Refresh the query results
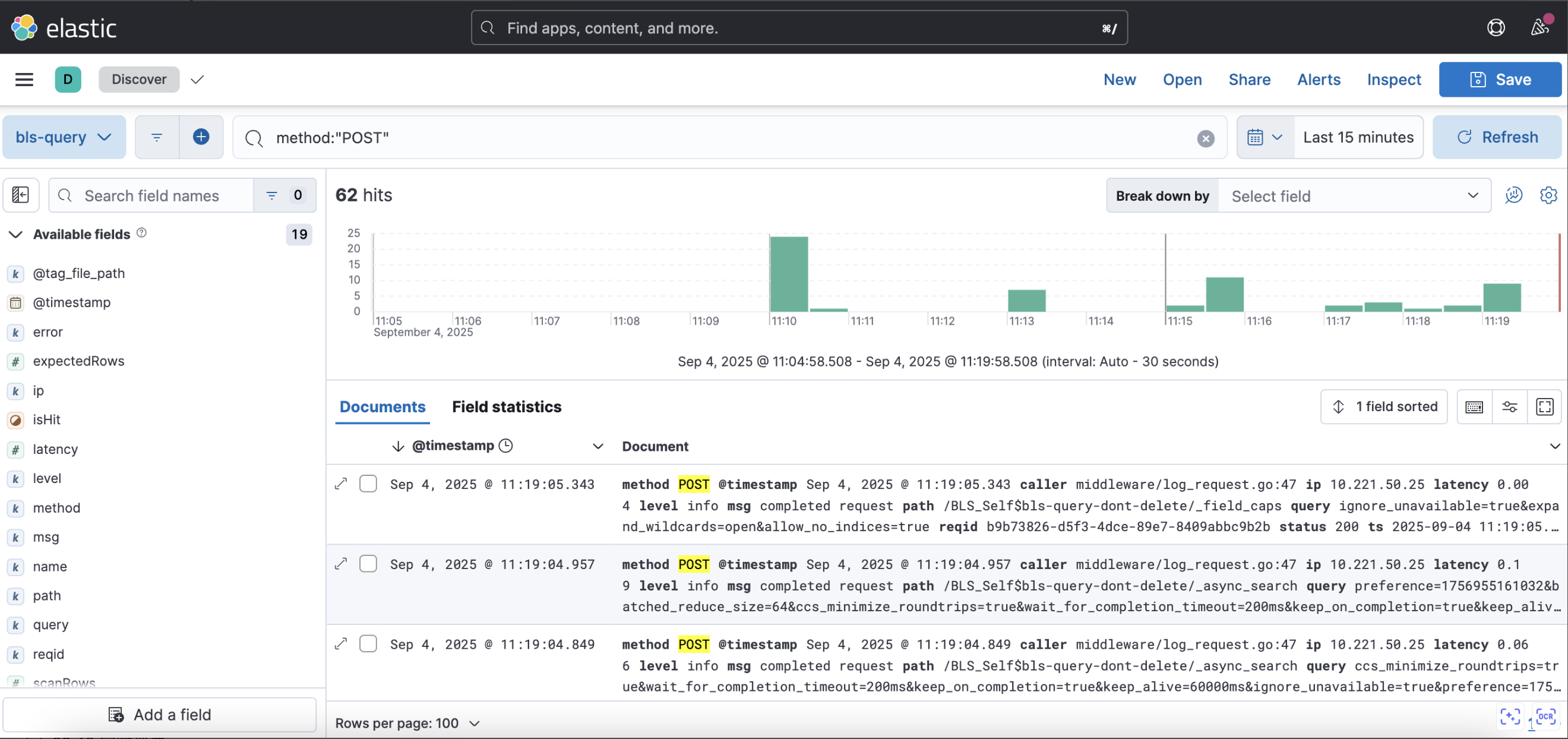Viewport: 1568px width, 739px height. coord(1497,137)
